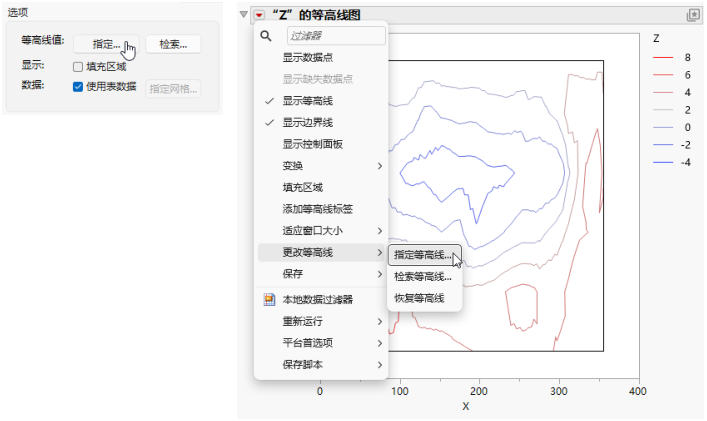Click the Z legend title
The width and height of the screenshot is (707, 421).
(x=656, y=39)
